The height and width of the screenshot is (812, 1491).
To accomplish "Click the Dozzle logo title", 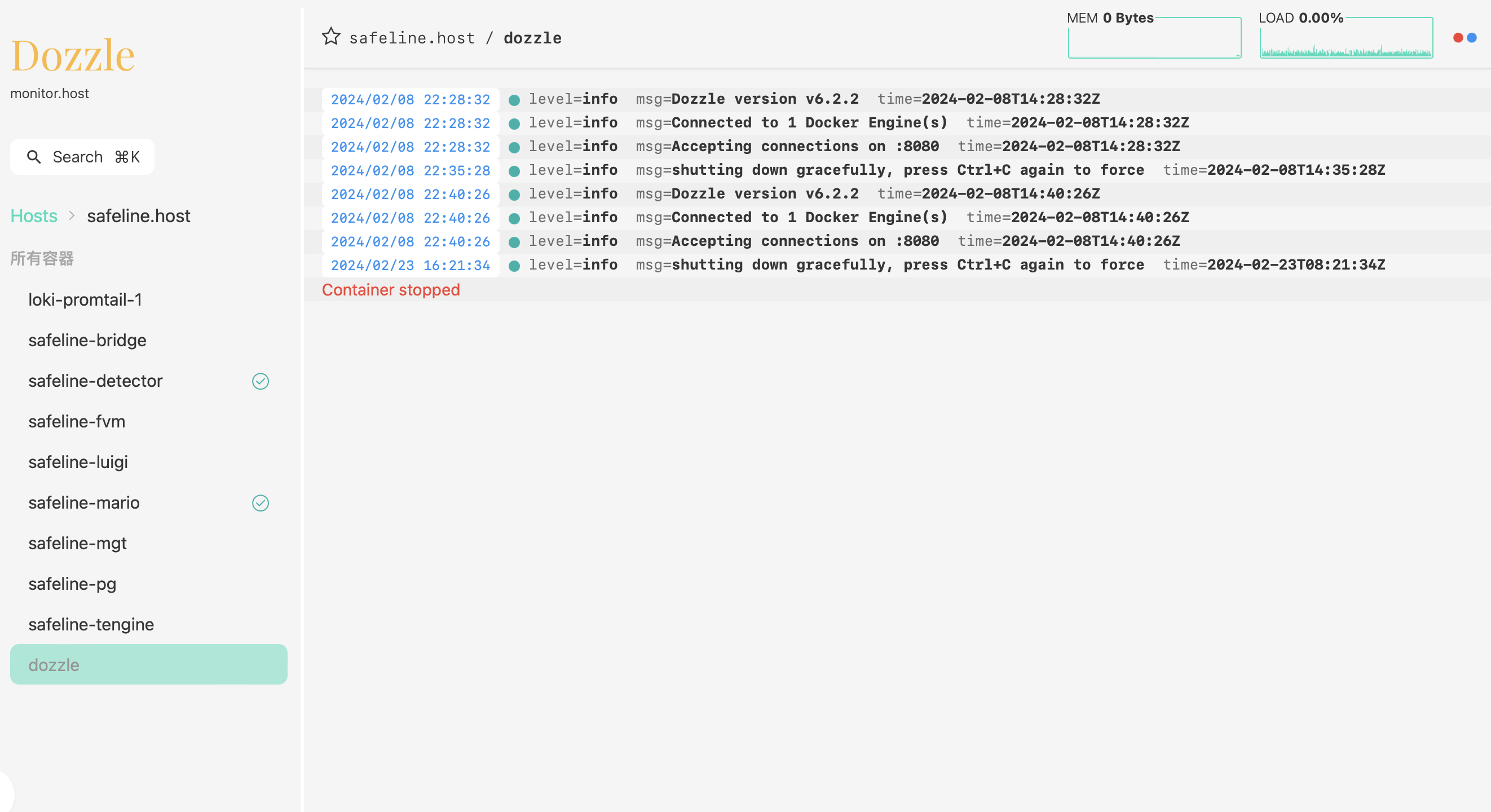I will coord(72,56).
